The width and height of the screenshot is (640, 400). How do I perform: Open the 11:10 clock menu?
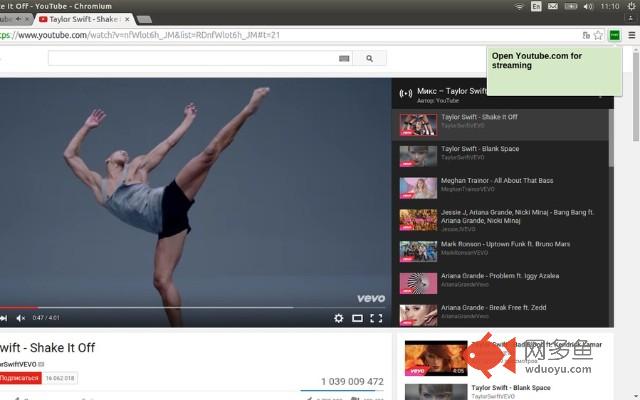click(610, 6)
